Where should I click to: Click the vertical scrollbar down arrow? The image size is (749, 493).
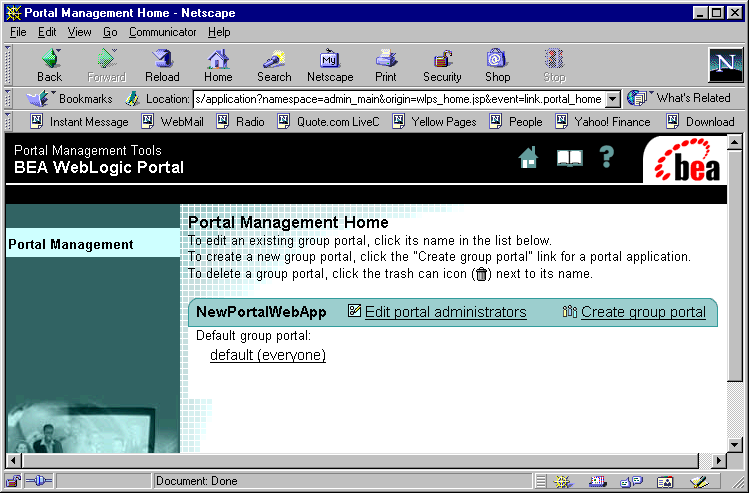(x=735, y=445)
